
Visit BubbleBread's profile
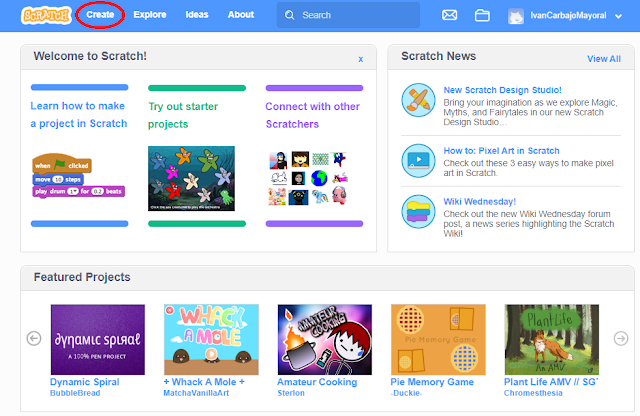point(75,393)
